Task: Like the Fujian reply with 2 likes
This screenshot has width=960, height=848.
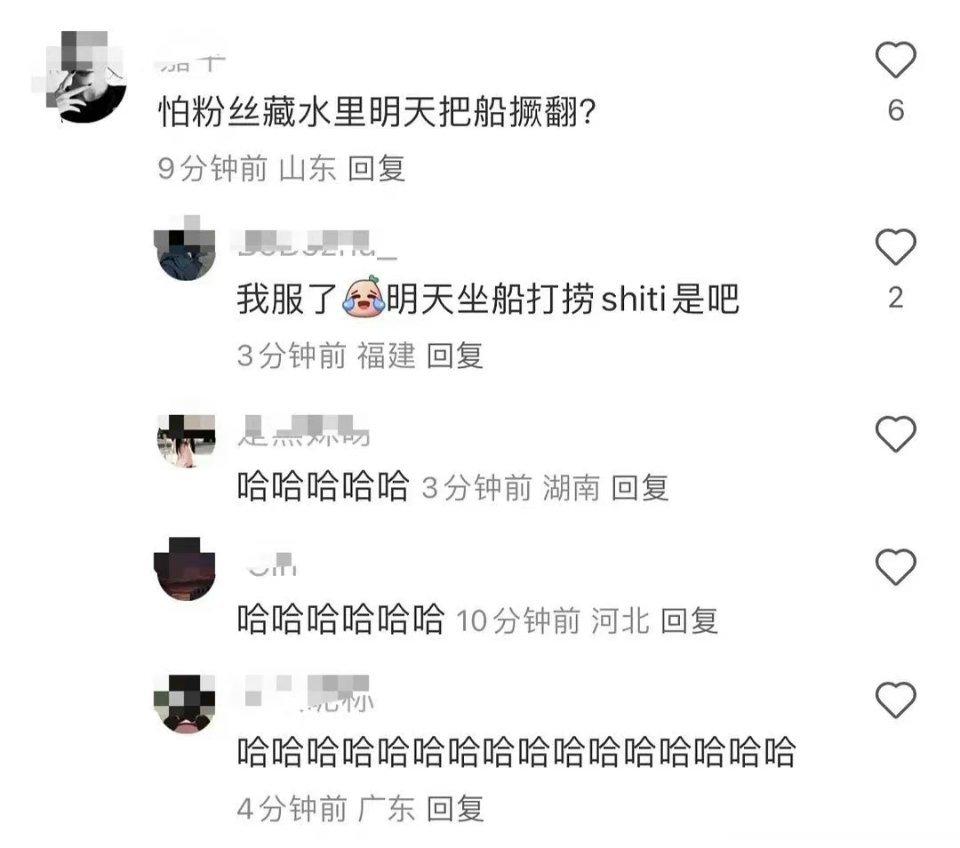Action: pos(896,247)
